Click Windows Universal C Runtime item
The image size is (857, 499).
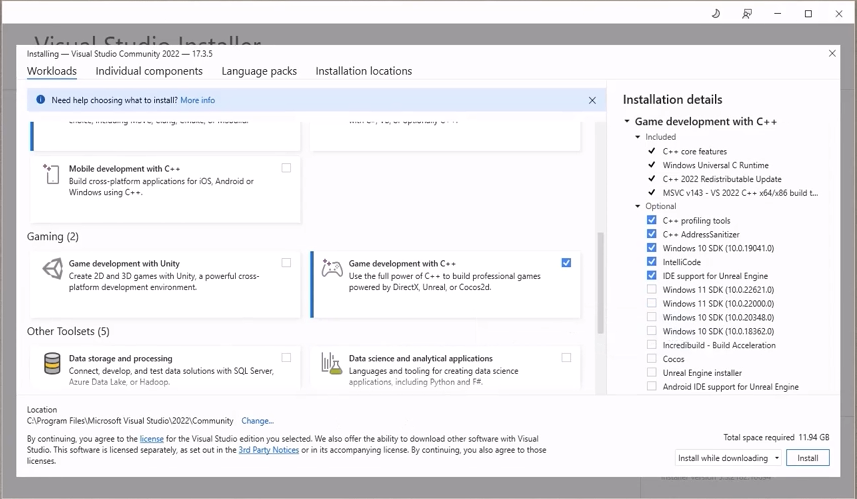pyautogui.click(x=715, y=165)
